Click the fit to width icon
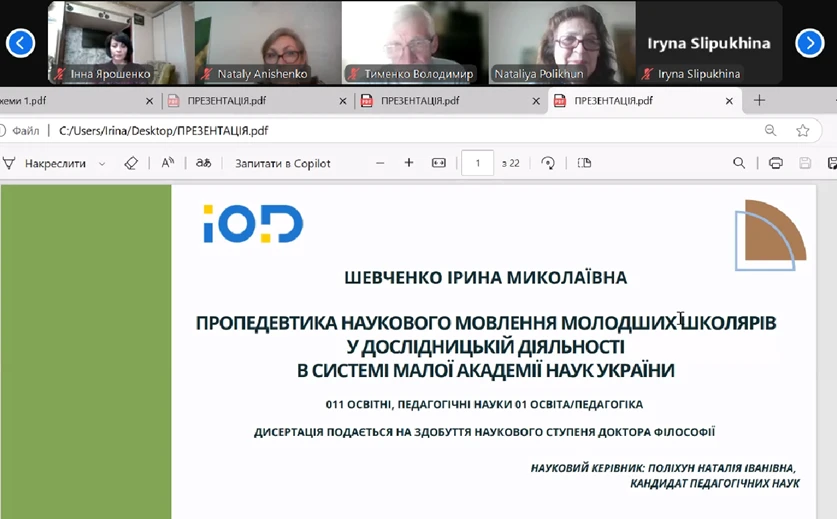The width and height of the screenshot is (837, 519). pos(439,163)
